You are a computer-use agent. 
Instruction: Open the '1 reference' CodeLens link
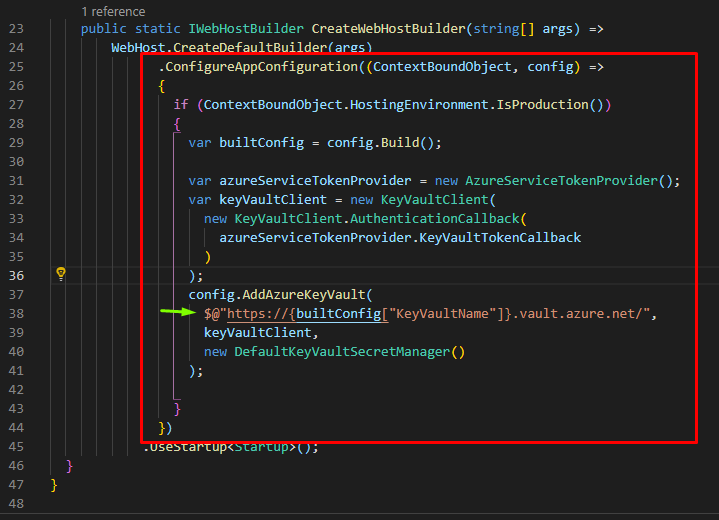pos(113,11)
